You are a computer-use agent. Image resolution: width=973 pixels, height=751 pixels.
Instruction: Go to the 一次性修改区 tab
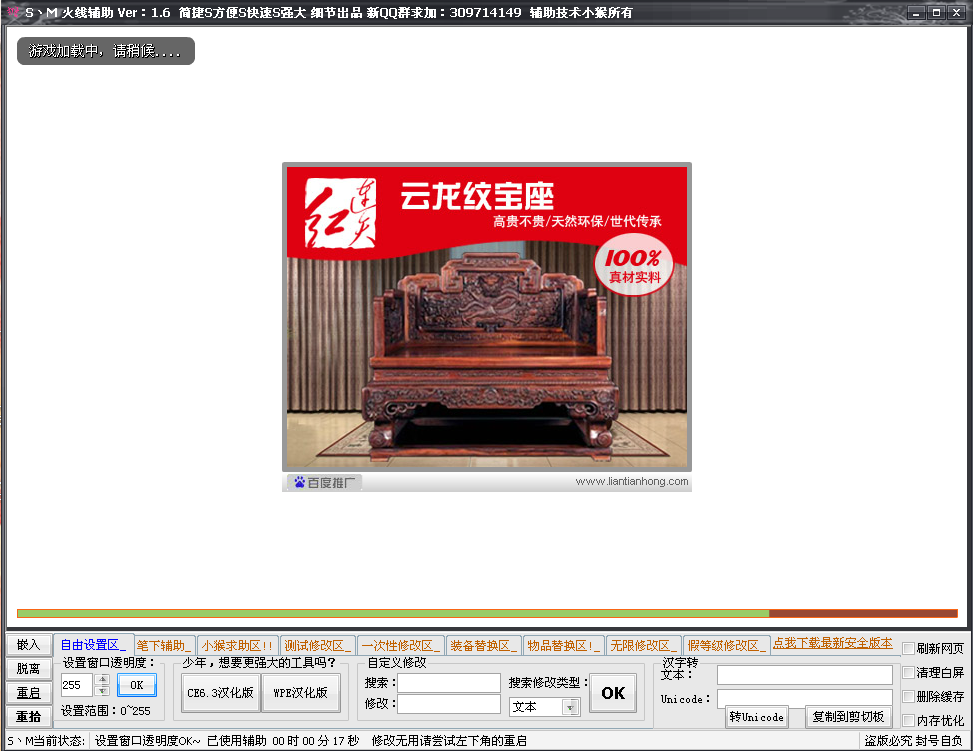(401, 645)
